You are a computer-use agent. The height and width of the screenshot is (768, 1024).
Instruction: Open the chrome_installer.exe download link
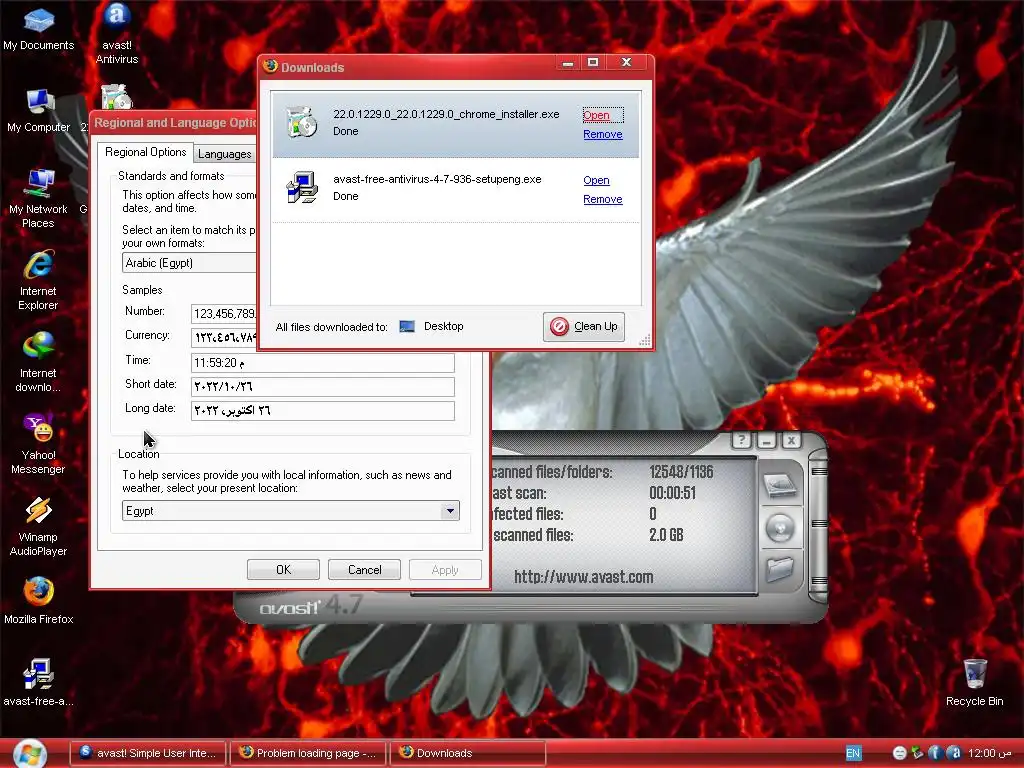click(x=596, y=116)
